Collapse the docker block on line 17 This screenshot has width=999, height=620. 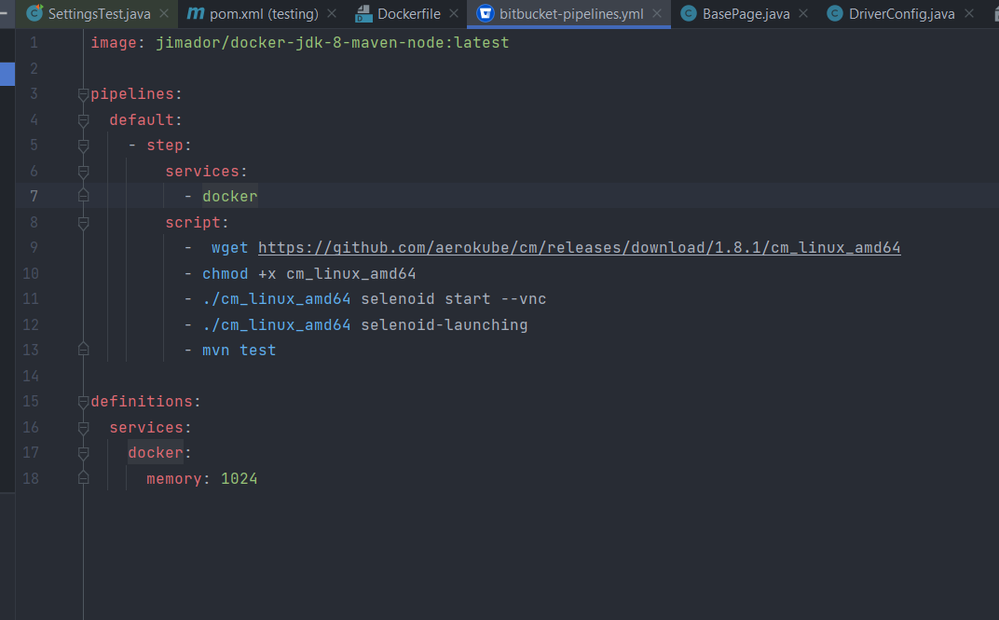pyautogui.click(x=83, y=454)
